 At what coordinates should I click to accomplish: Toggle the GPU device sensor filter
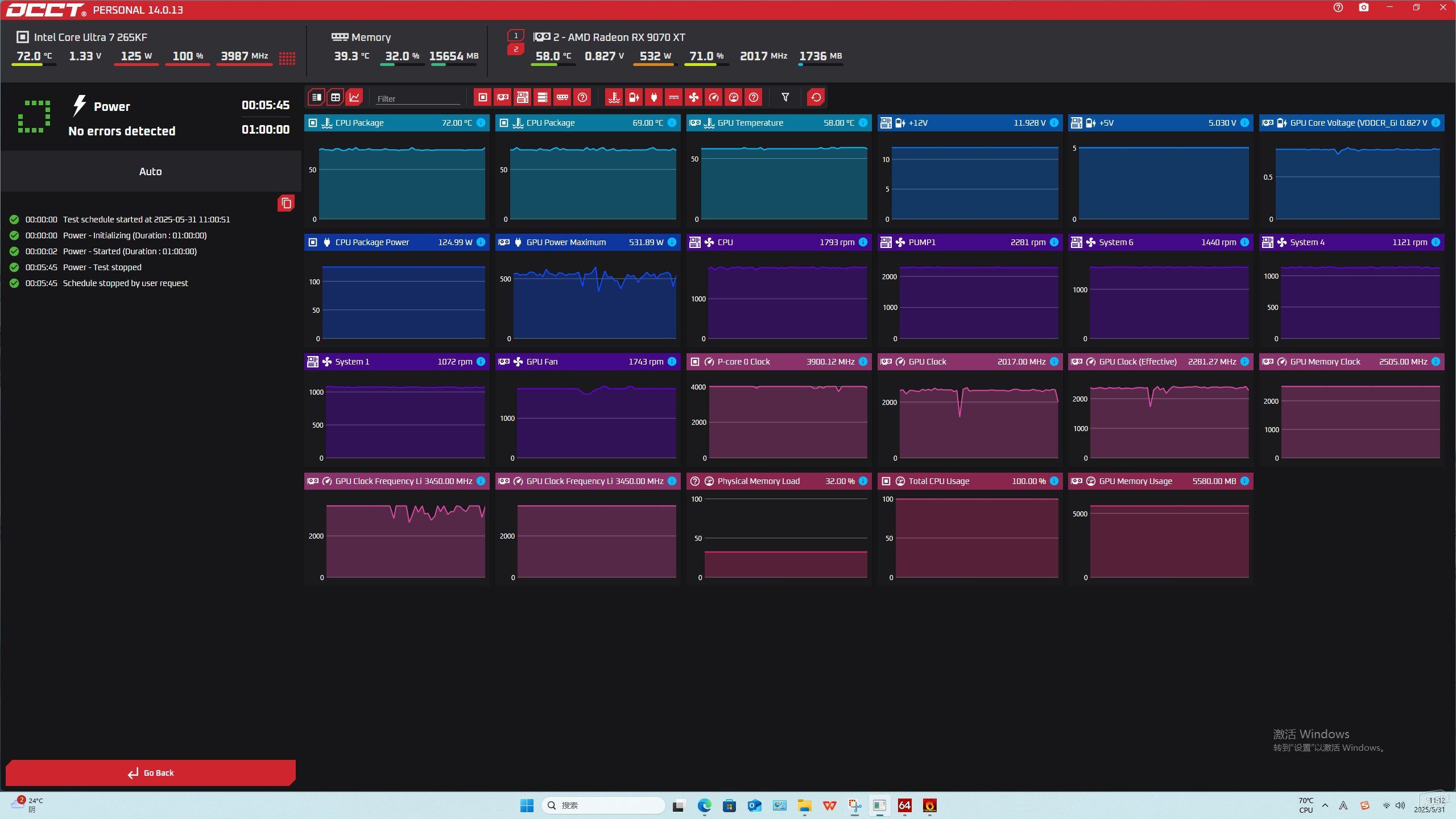point(503,97)
